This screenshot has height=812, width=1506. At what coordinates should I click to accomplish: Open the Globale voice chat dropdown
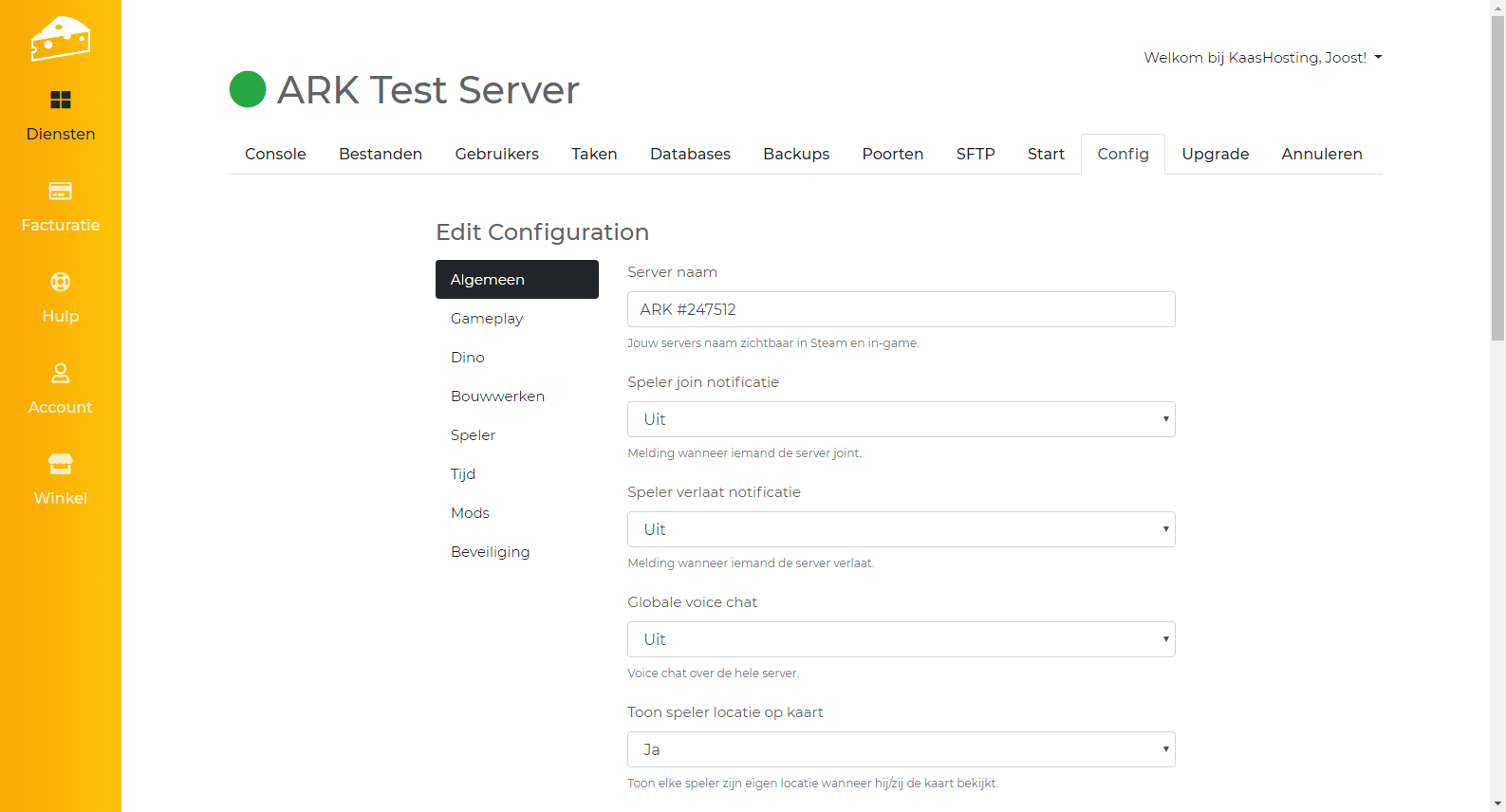pyautogui.click(x=901, y=639)
